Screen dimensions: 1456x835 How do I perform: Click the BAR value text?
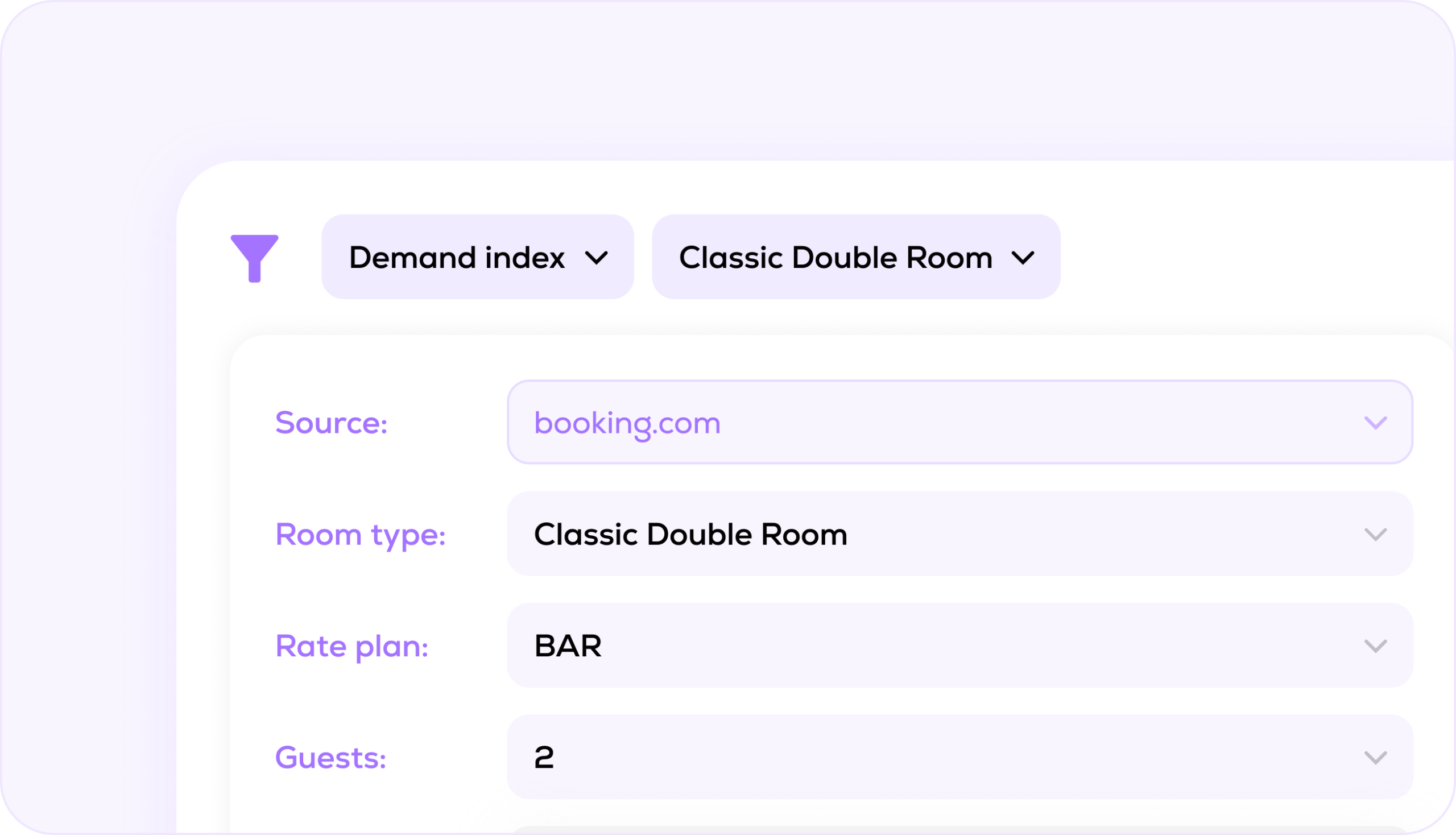click(x=568, y=646)
